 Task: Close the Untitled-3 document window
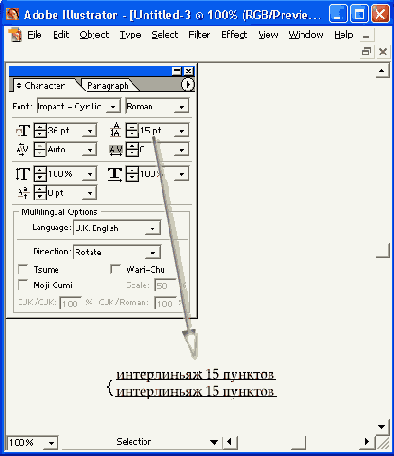(383, 51)
